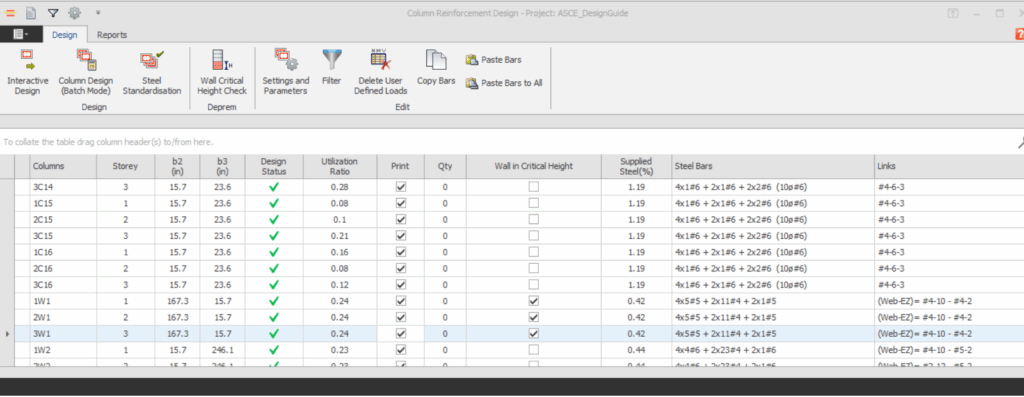Click the help question mark icon
Image resolution: width=1024 pixels, height=397 pixels.
click(1019, 35)
